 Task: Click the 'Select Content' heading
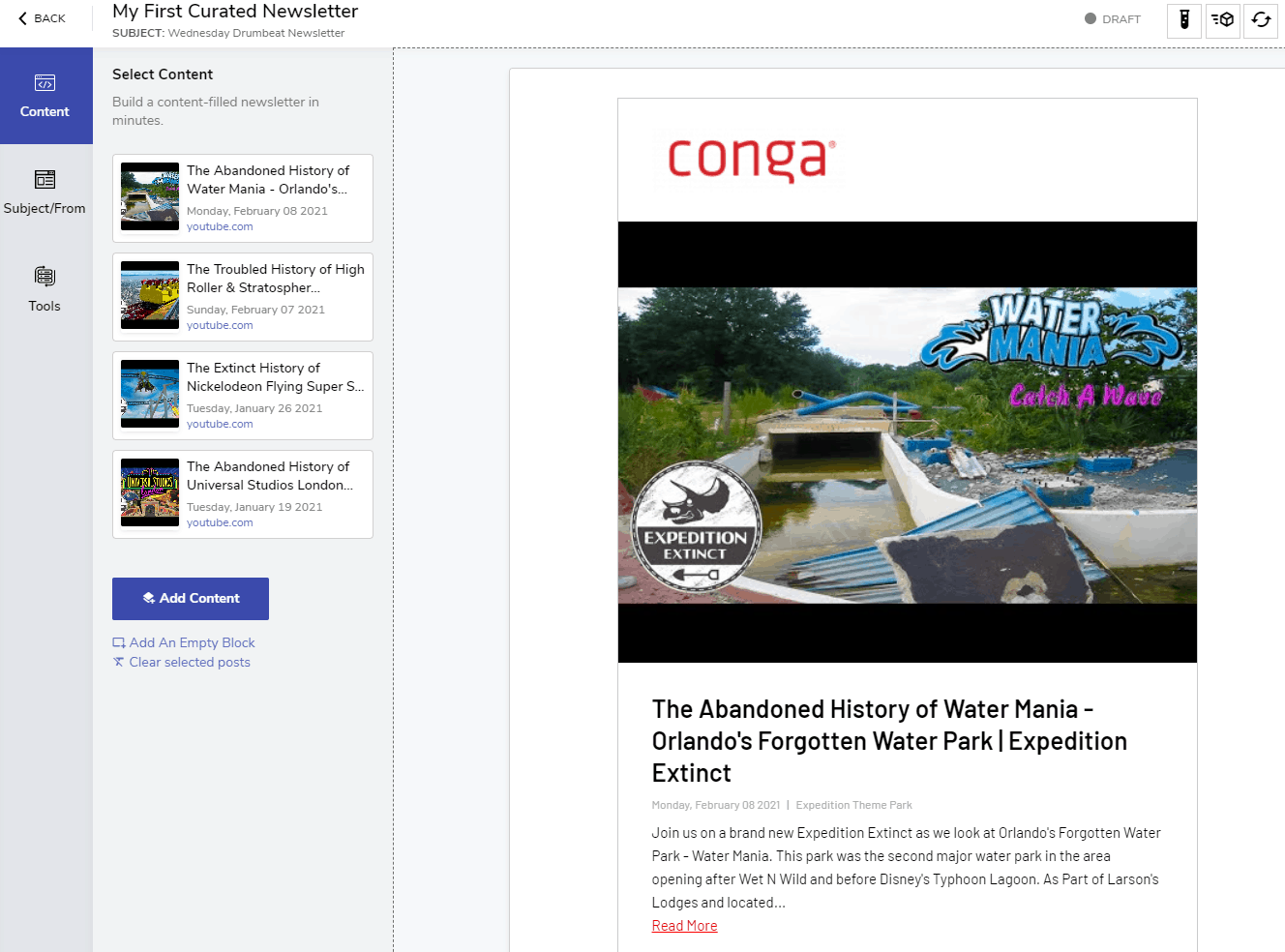163,74
